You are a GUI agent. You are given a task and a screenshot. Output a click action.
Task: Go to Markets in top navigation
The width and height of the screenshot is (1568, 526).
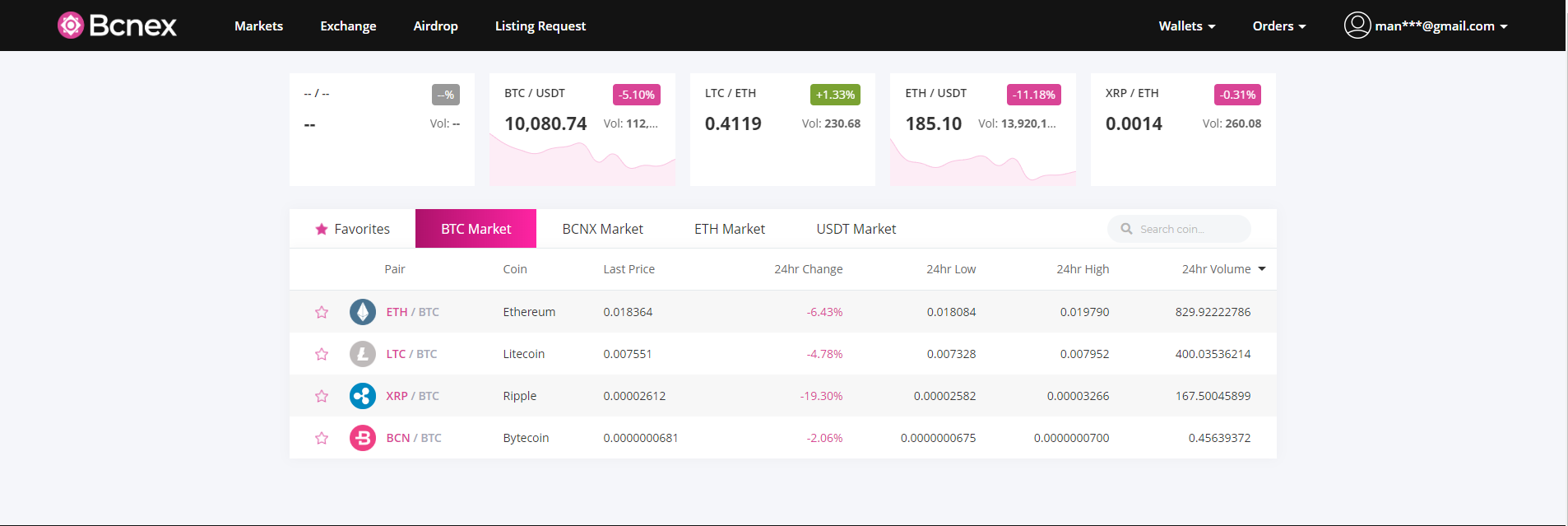pos(258,26)
